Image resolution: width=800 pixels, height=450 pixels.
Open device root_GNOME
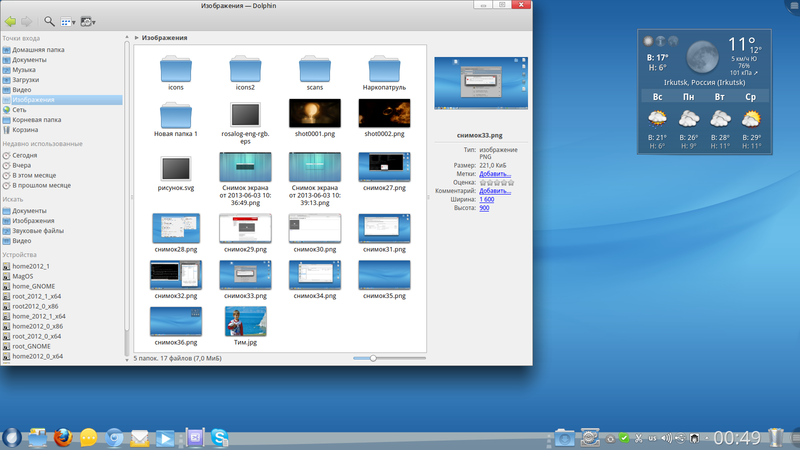(31, 346)
